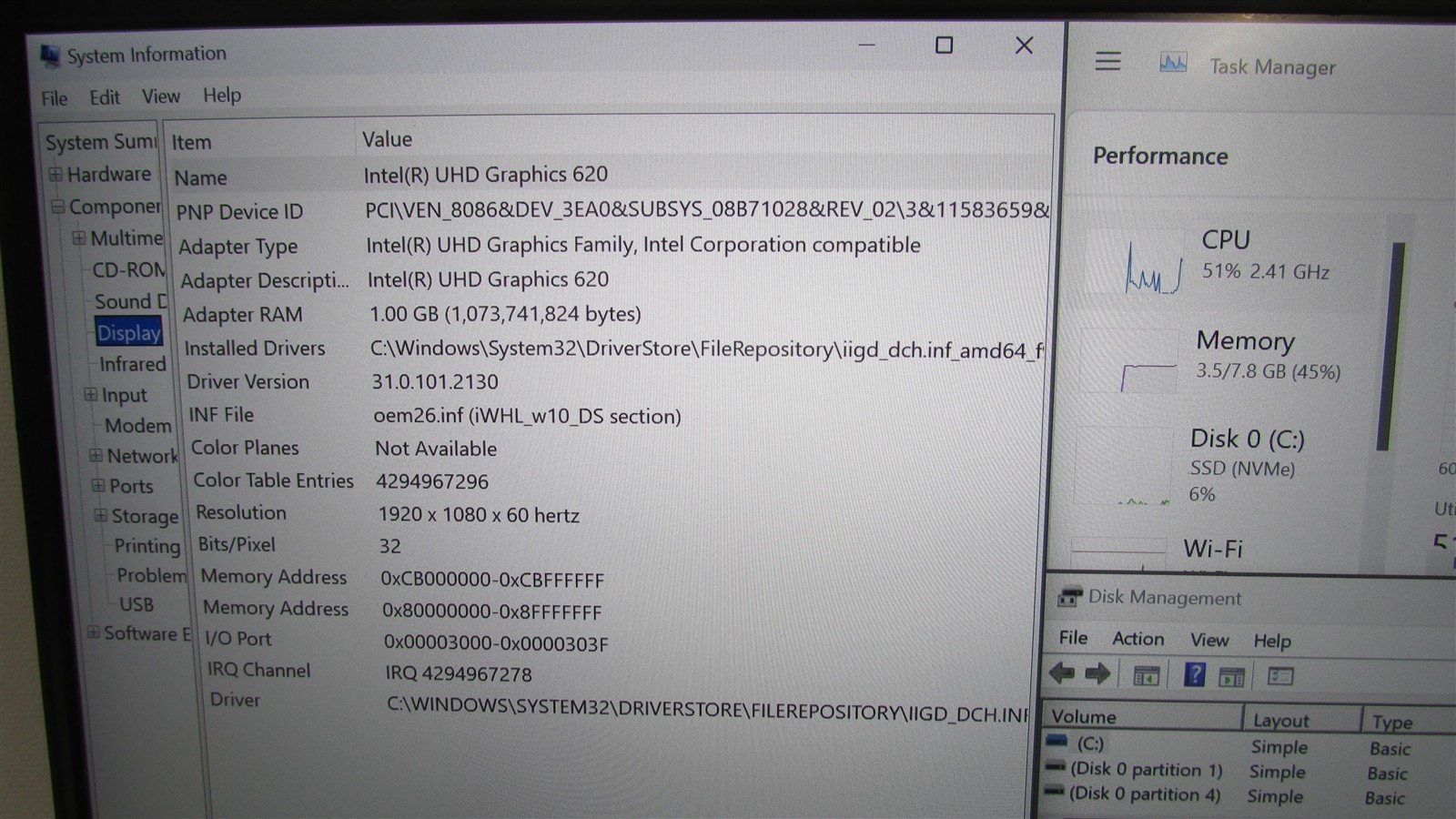Open Help menu in System Information

click(222, 96)
